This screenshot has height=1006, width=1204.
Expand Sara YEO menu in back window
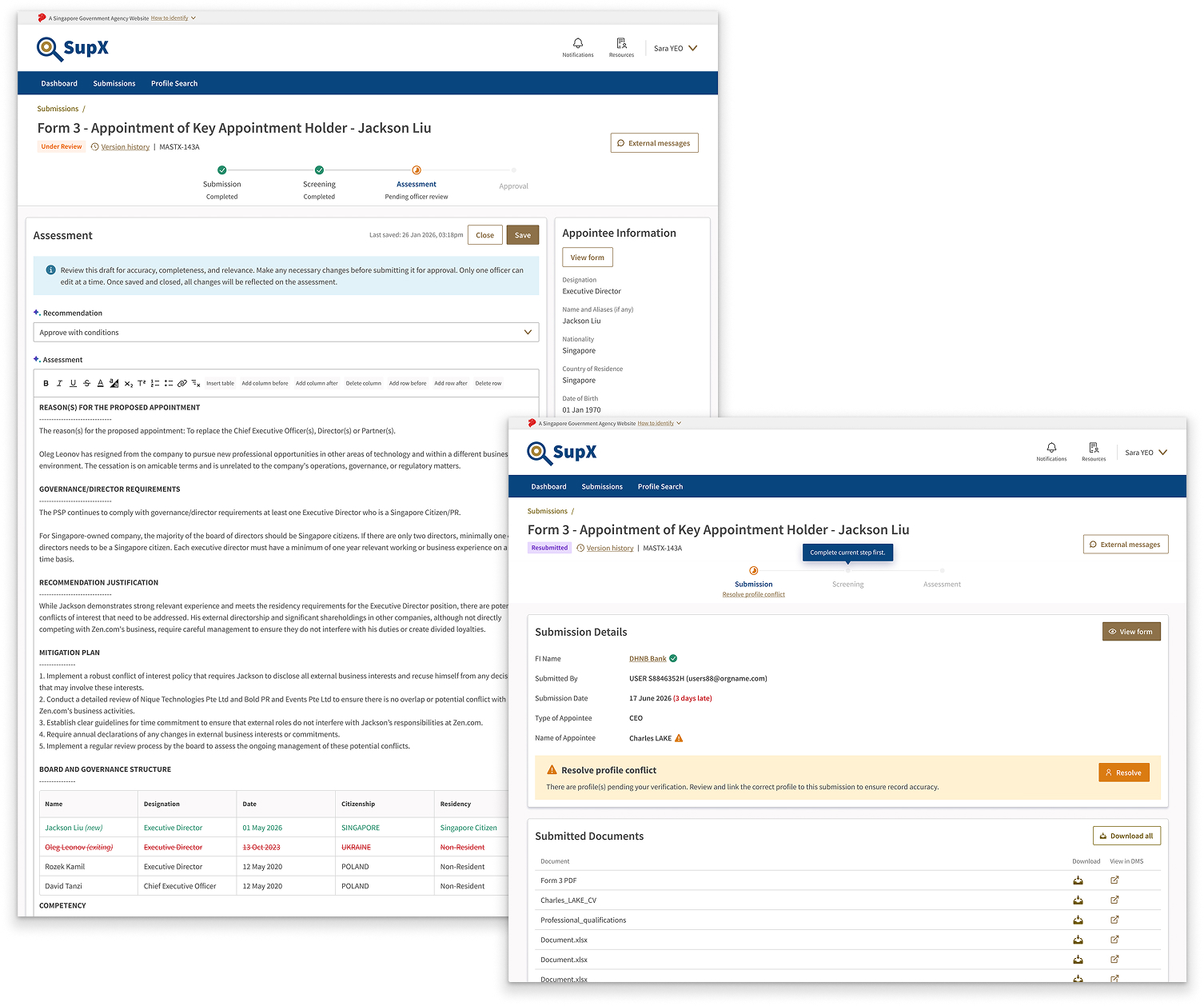pyautogui.click(x=676, y=49)
